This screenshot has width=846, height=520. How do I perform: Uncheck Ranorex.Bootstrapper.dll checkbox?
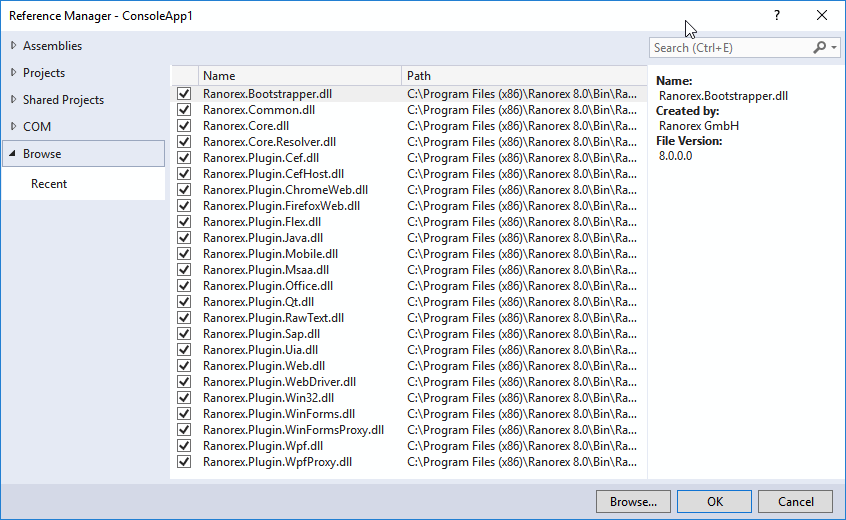pos(184,94)
